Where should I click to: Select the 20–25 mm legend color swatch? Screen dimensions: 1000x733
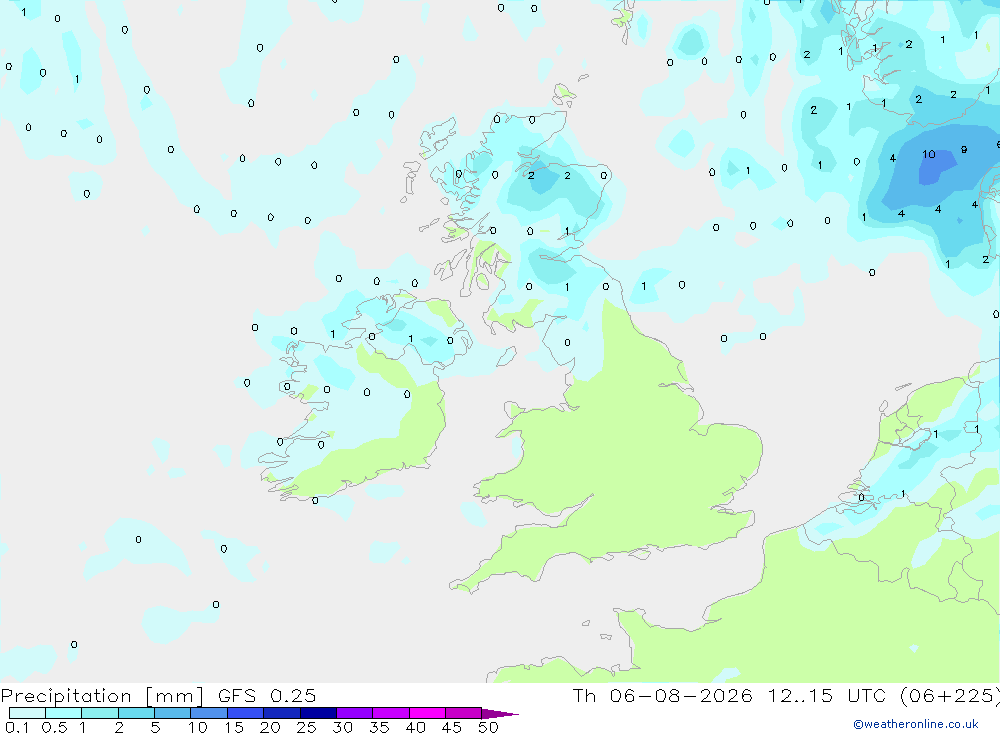click(x=281, y=713)
